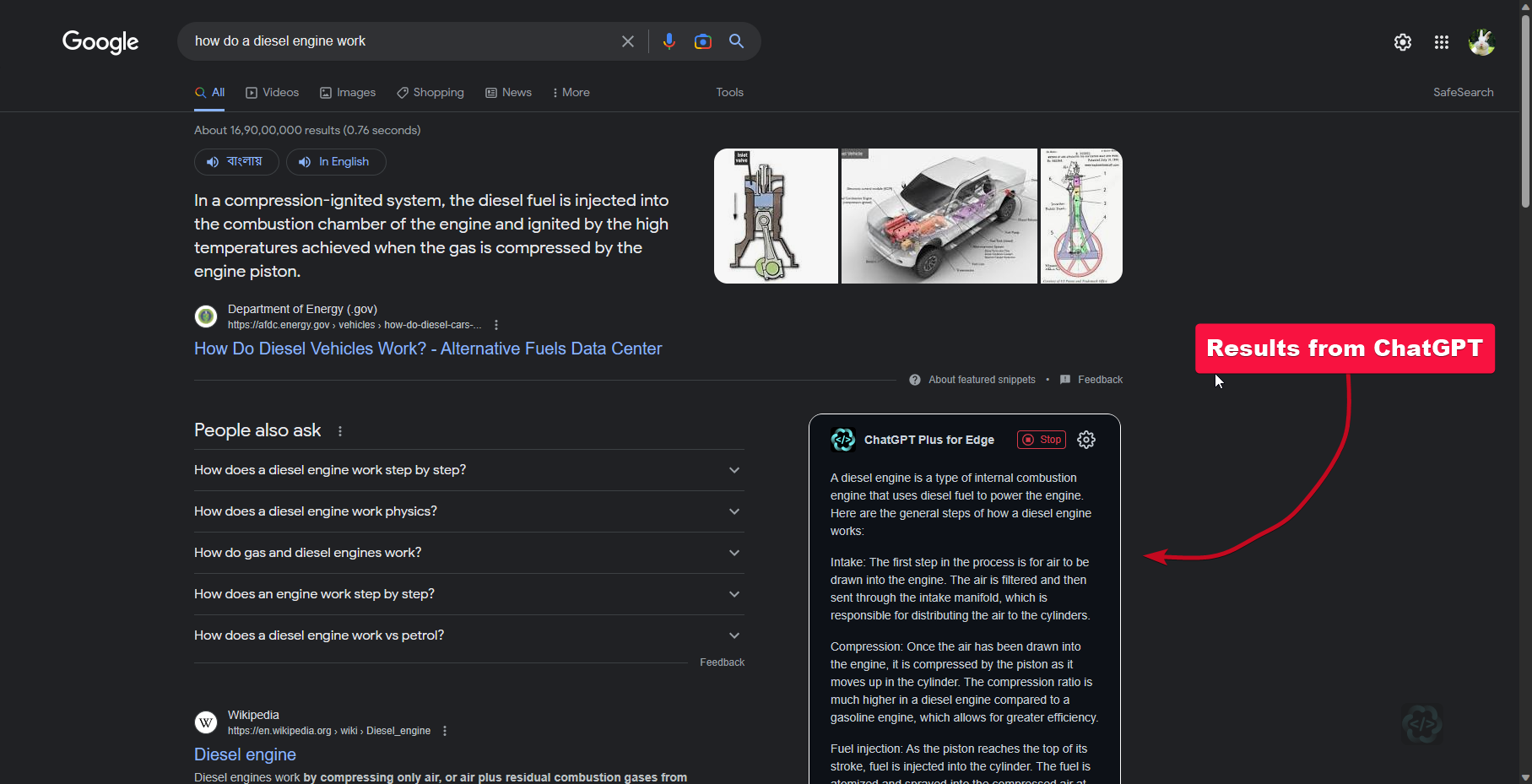Expand 'How does a diesel engine work step by step?'

(x=469, y=470)
